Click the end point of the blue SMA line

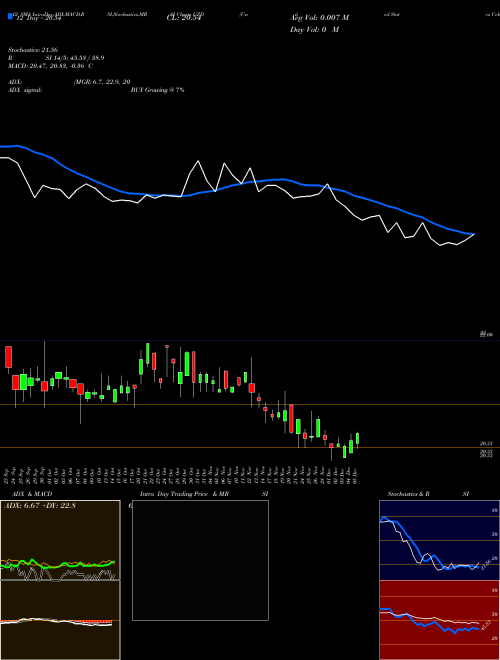tap(474, 234)
